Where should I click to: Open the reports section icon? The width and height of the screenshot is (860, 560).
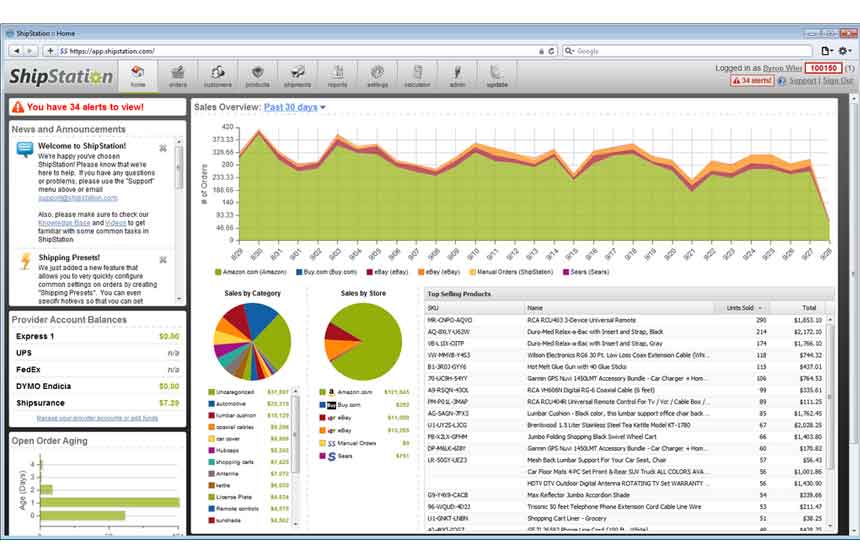pyautogui.click(x=337, y=76)
